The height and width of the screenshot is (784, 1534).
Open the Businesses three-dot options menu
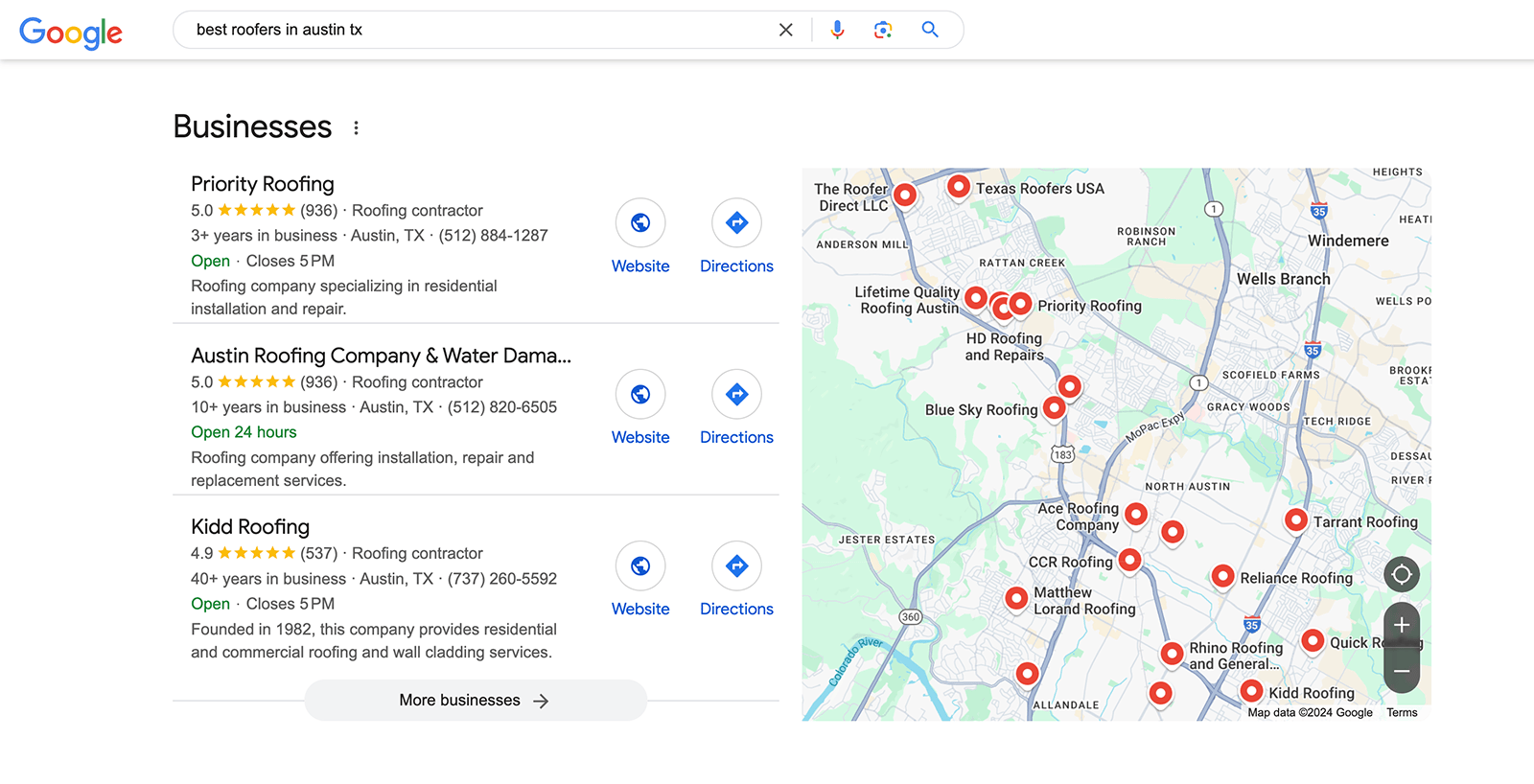(356, 127)
